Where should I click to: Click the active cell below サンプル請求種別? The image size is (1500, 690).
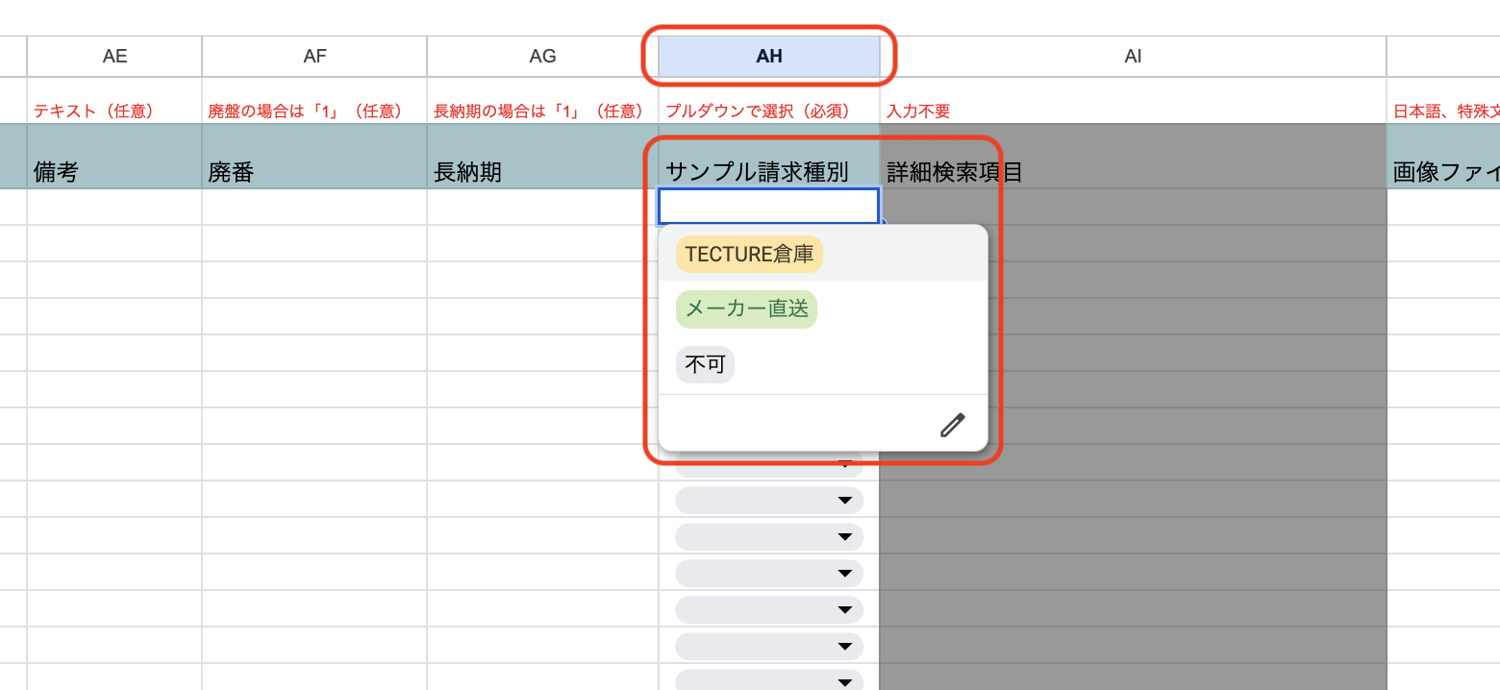(x=769, y=207)
